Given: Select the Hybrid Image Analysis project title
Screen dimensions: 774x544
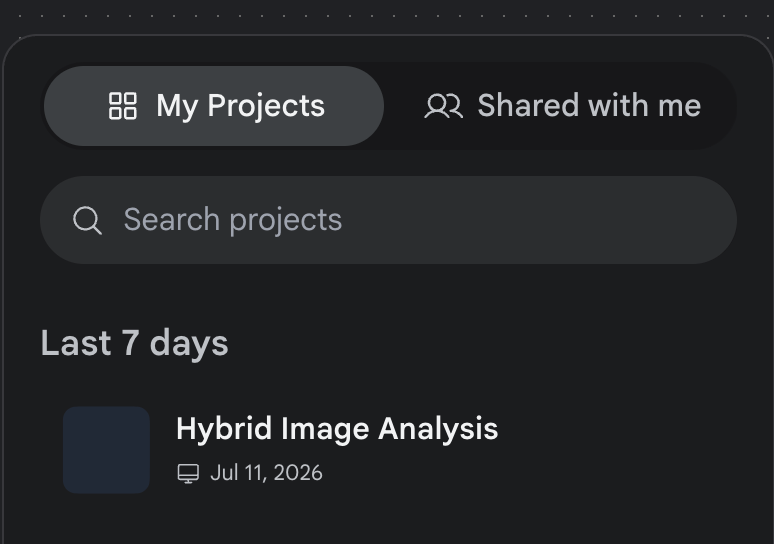Looking at the screenshot, I should 337,428.
